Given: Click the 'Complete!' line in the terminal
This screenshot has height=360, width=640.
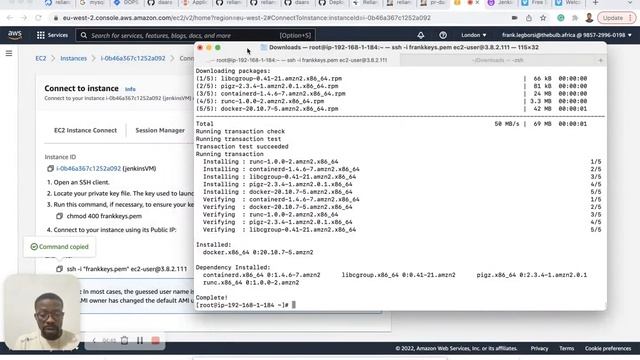Looking at the screenshot, I should pyautogui.click(x=212, y=298).
